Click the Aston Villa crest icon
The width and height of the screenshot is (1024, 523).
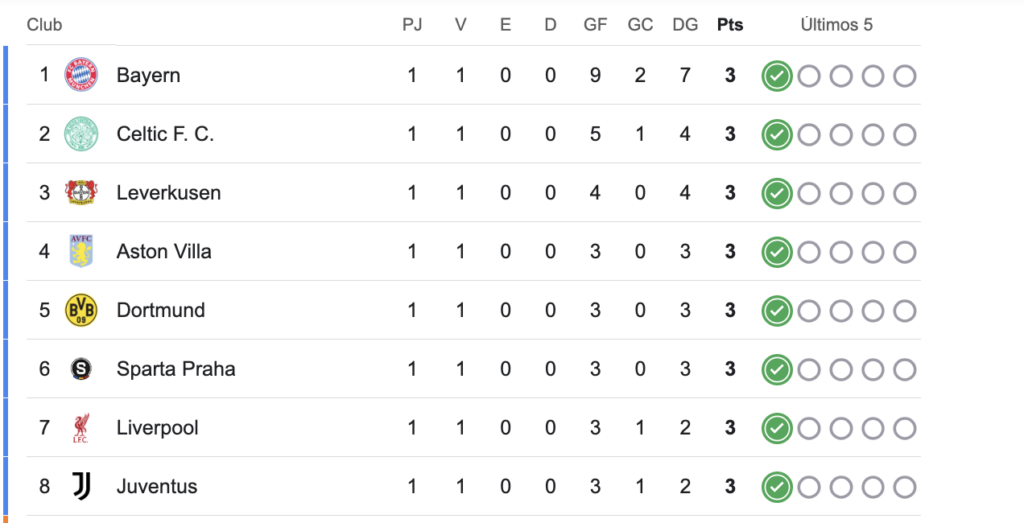(81, 251)
